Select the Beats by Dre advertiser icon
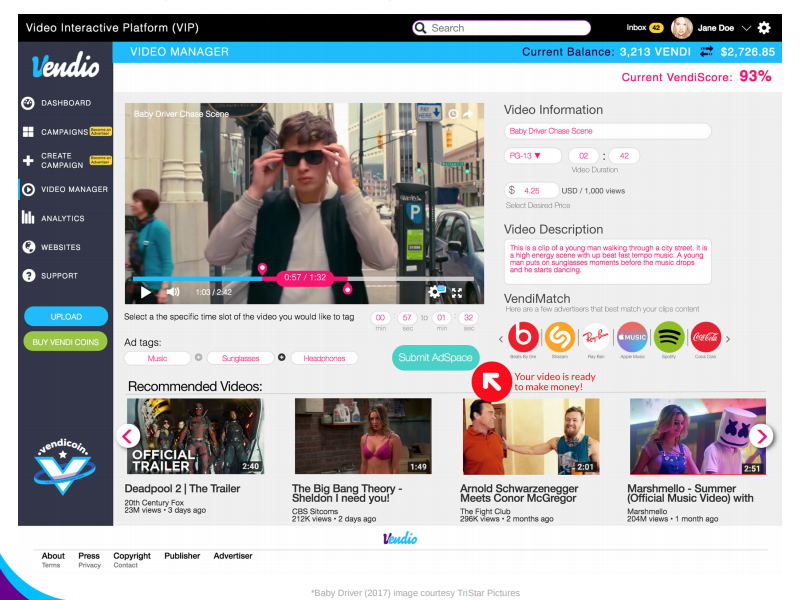The height and width of the screenshot is (600, 800). pos(523,337)
